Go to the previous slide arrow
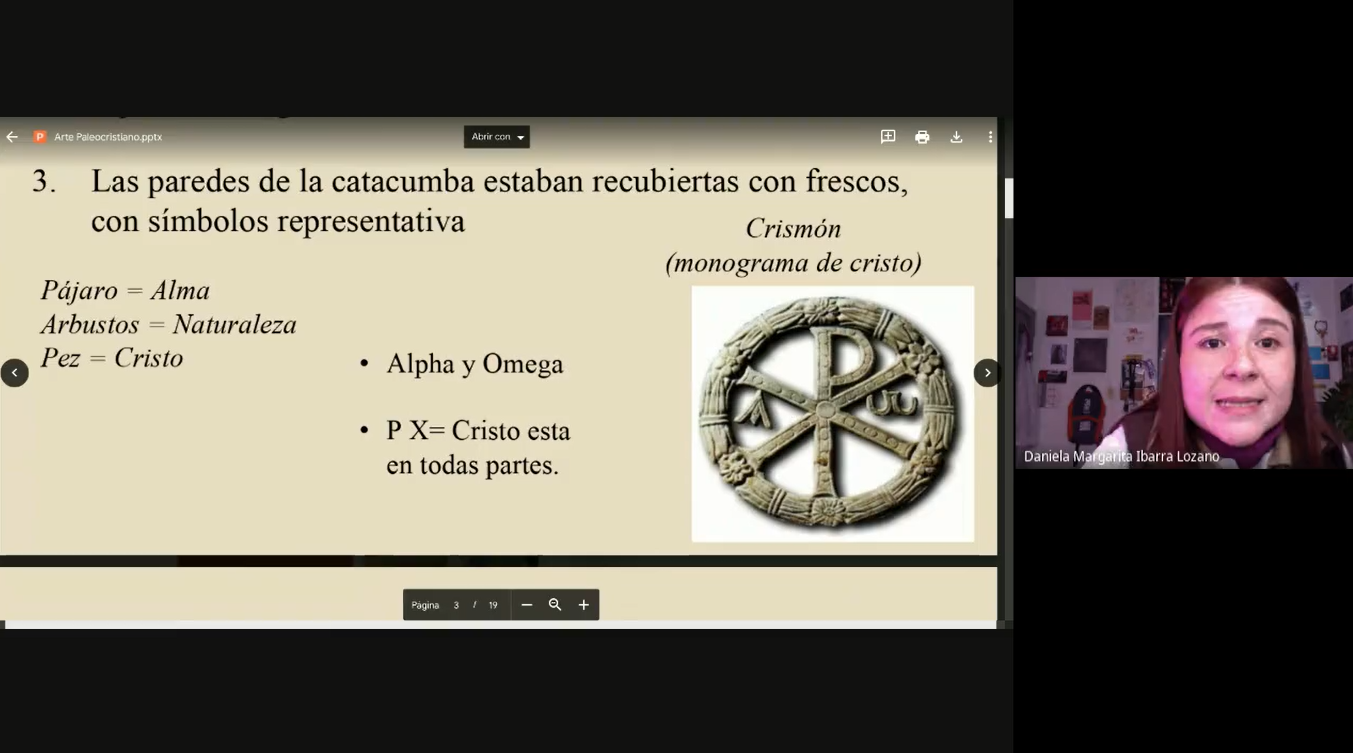This screenshot has height=753, width=1353. (14, 373)
